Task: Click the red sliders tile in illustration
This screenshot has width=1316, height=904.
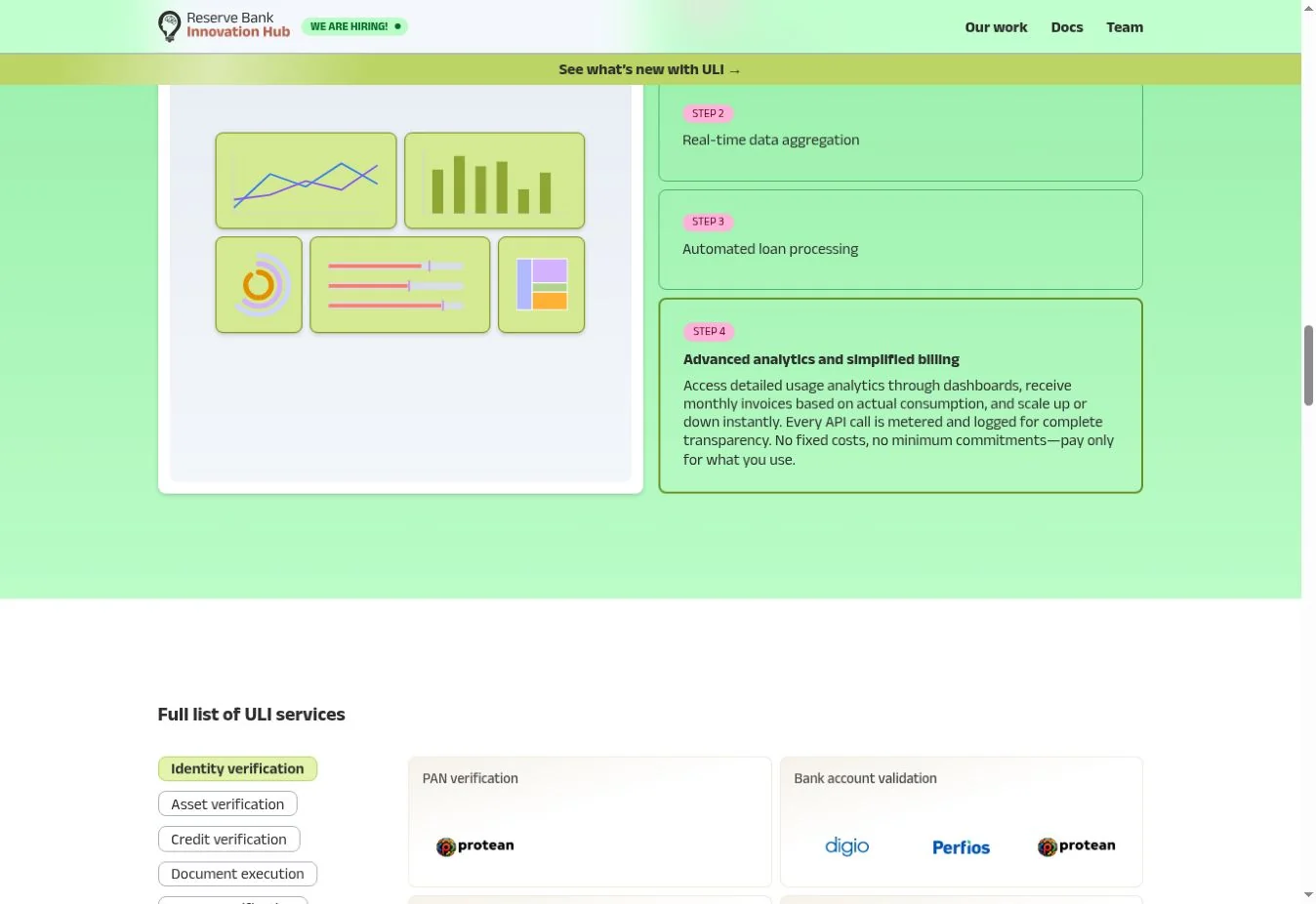Action: coord(400,285)
